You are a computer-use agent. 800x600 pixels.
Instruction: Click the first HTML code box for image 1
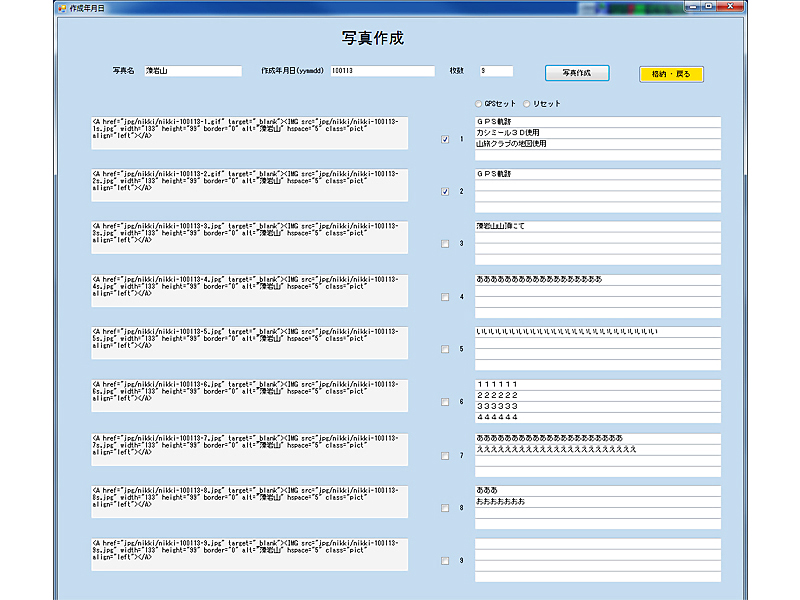(x=249, y=133)
